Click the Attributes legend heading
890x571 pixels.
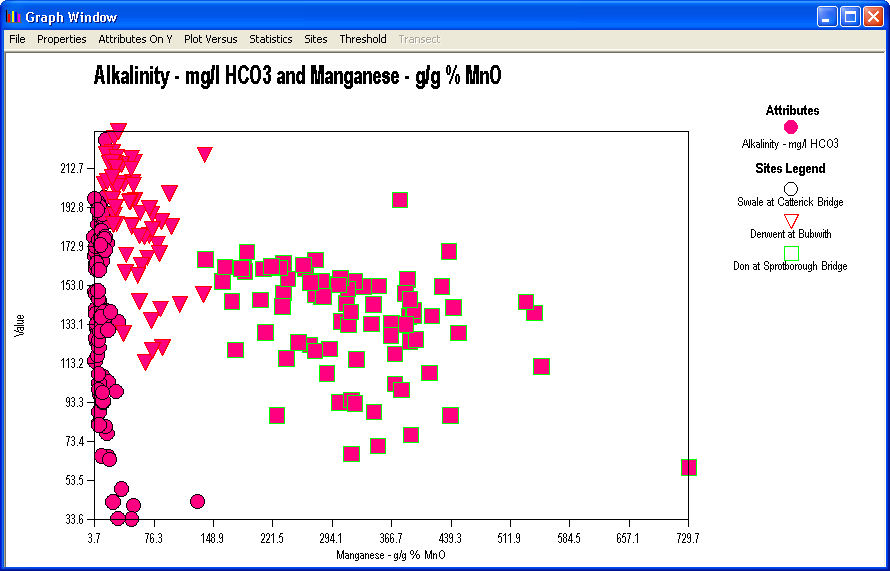[792, 111]
